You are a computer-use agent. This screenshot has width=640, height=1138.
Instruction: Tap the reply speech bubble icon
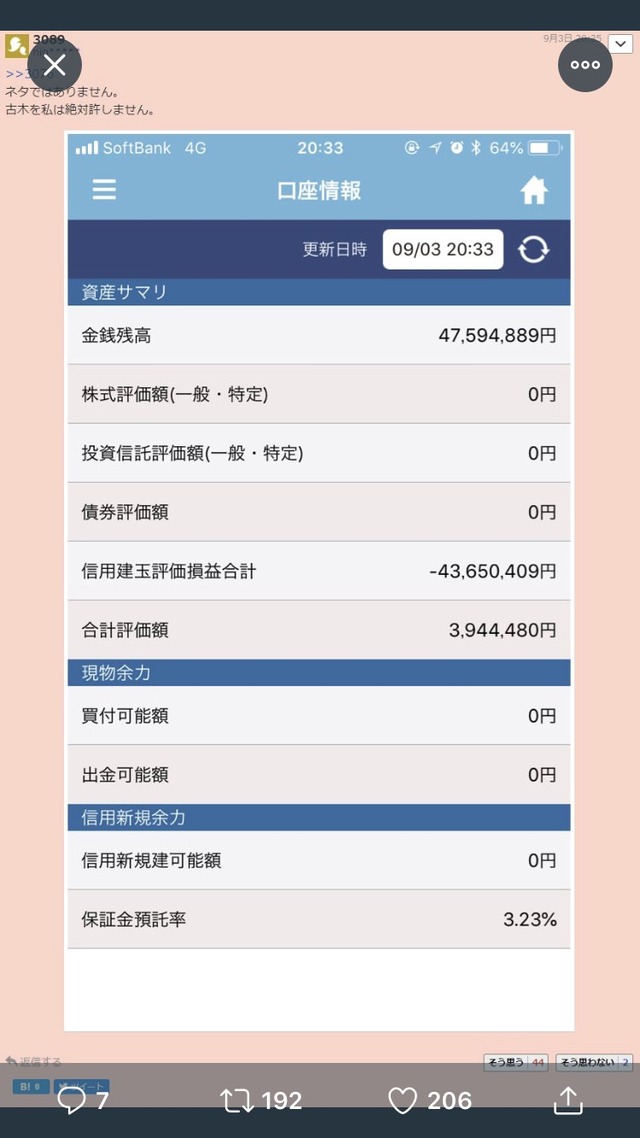click(71, 1101)
